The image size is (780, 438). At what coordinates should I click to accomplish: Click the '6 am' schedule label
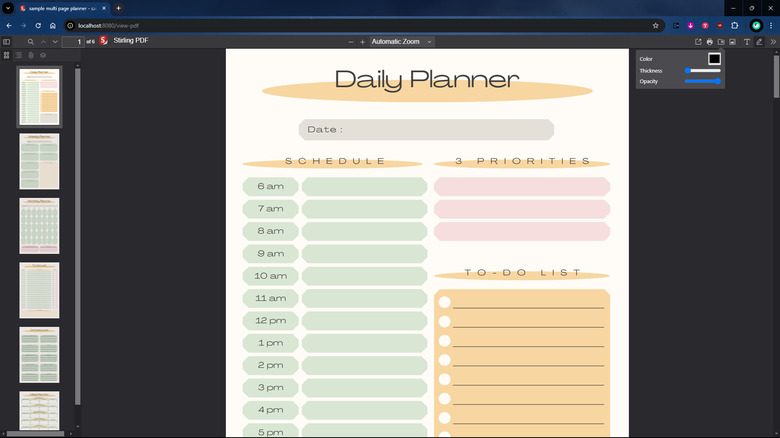[271, 186]
